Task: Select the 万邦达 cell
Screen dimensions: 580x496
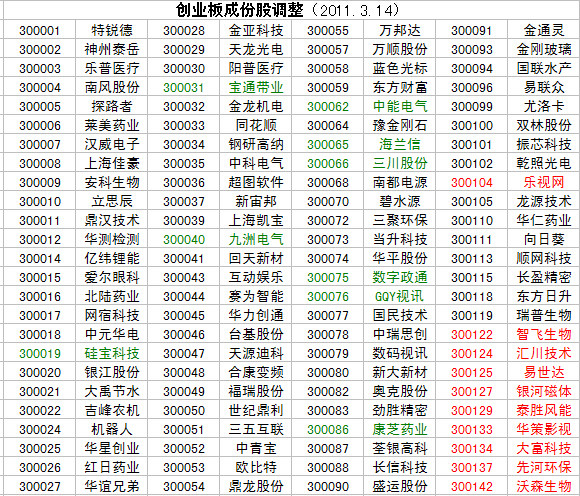Action: (400, 30)
